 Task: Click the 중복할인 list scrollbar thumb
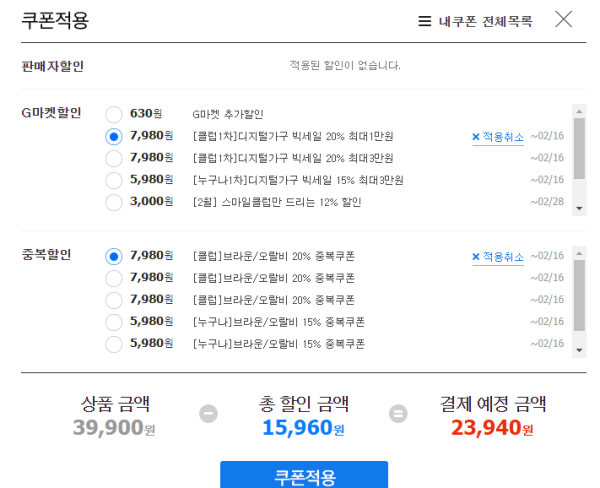[579, 295]
